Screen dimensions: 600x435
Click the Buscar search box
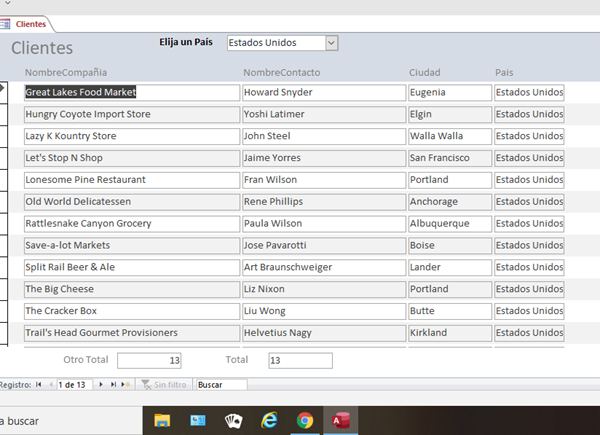[222, 384]
